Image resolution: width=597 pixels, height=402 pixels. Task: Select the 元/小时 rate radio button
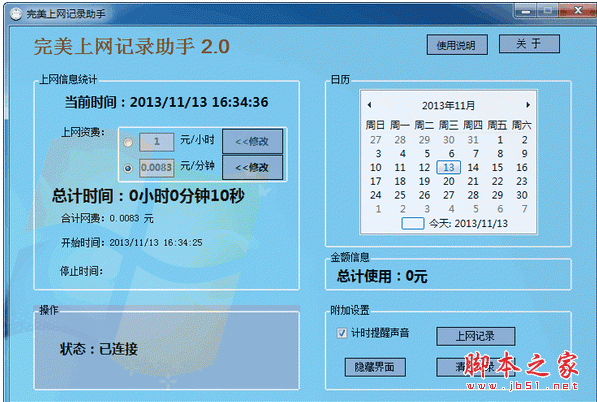[x=128, y=142]
